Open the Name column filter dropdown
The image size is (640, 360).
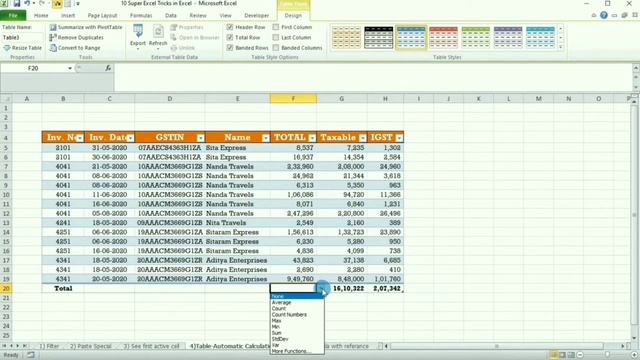266,138
